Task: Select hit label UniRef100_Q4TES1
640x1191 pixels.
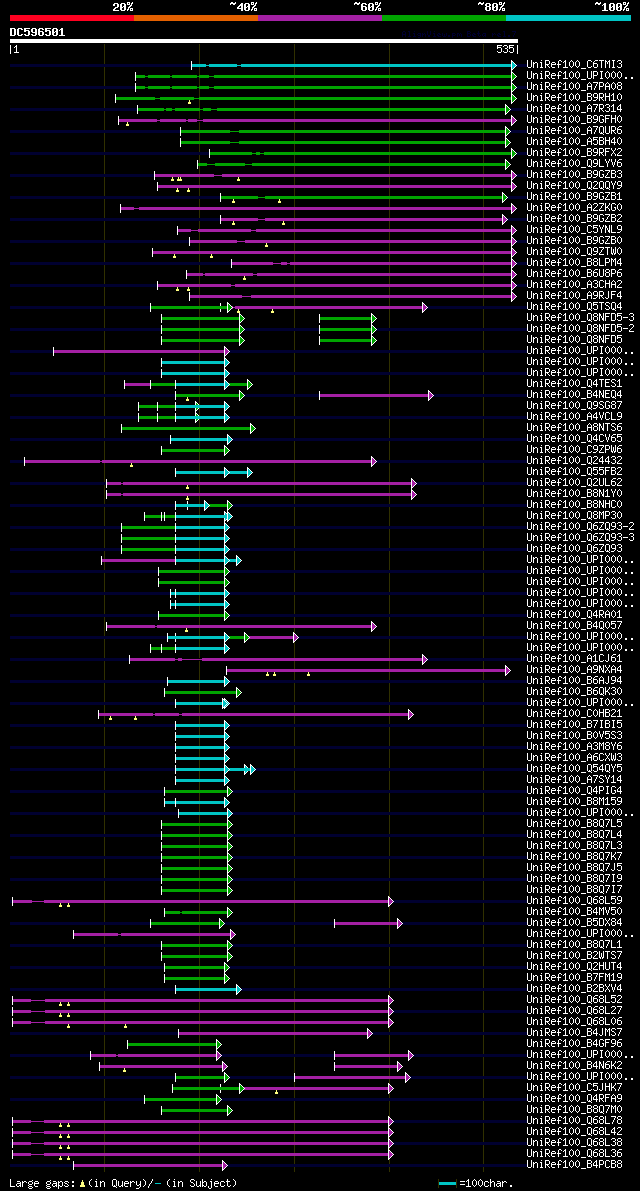Action: (574, 384)
